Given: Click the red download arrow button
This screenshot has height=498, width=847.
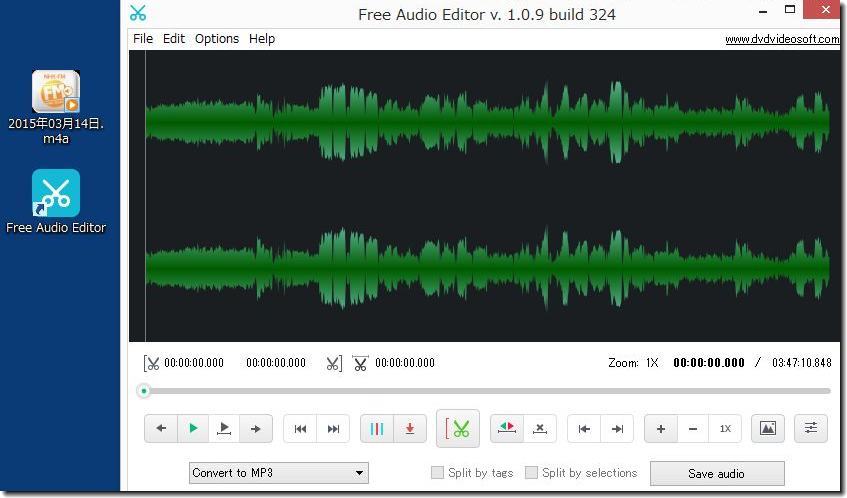Looking at the screenshot, I should 410,429.
